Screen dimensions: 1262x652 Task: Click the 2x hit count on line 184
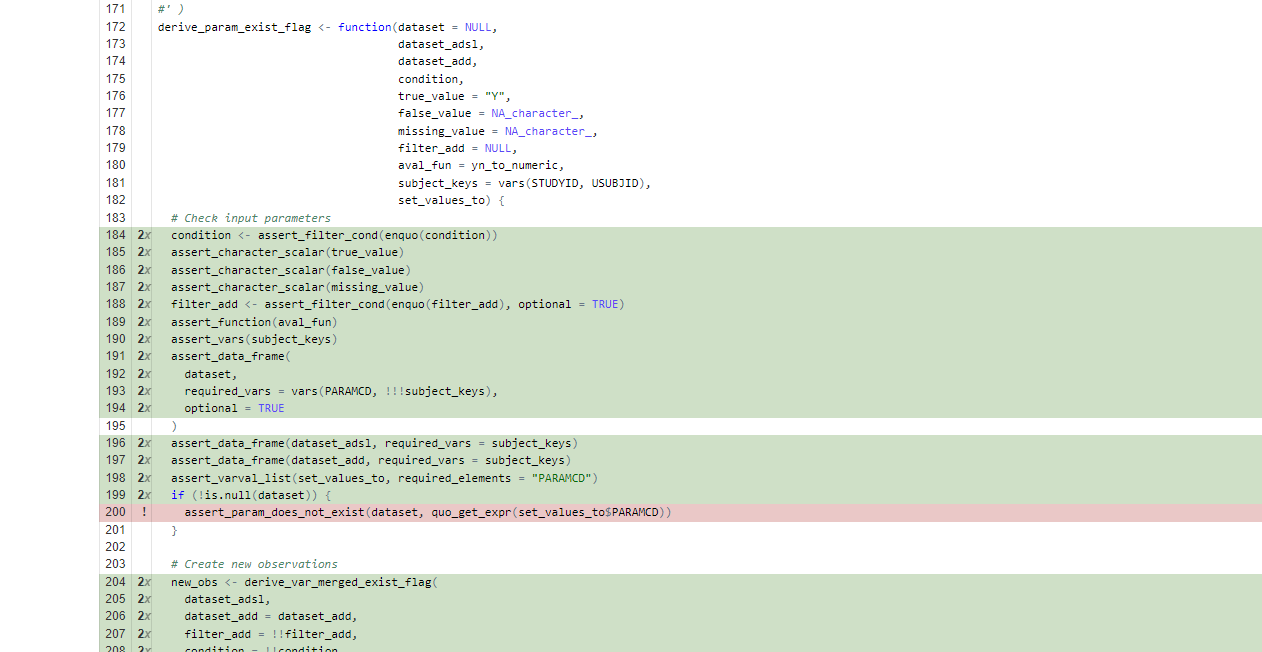coord(144,235)
